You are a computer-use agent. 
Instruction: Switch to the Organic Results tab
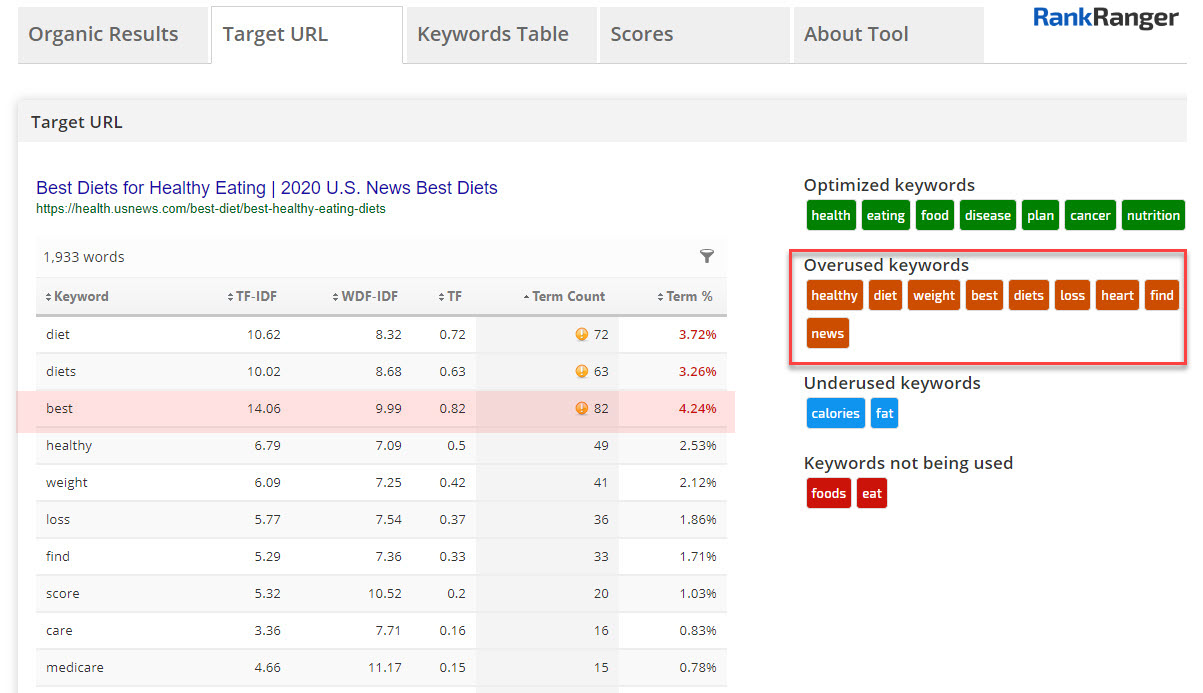(103, 35)
